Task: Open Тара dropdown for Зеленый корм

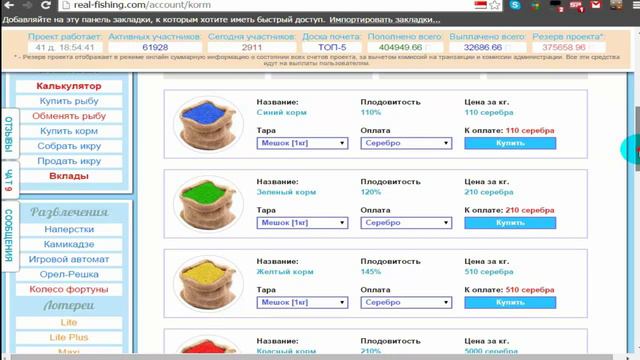Action: pyautogui.click(x=302, y=223)
